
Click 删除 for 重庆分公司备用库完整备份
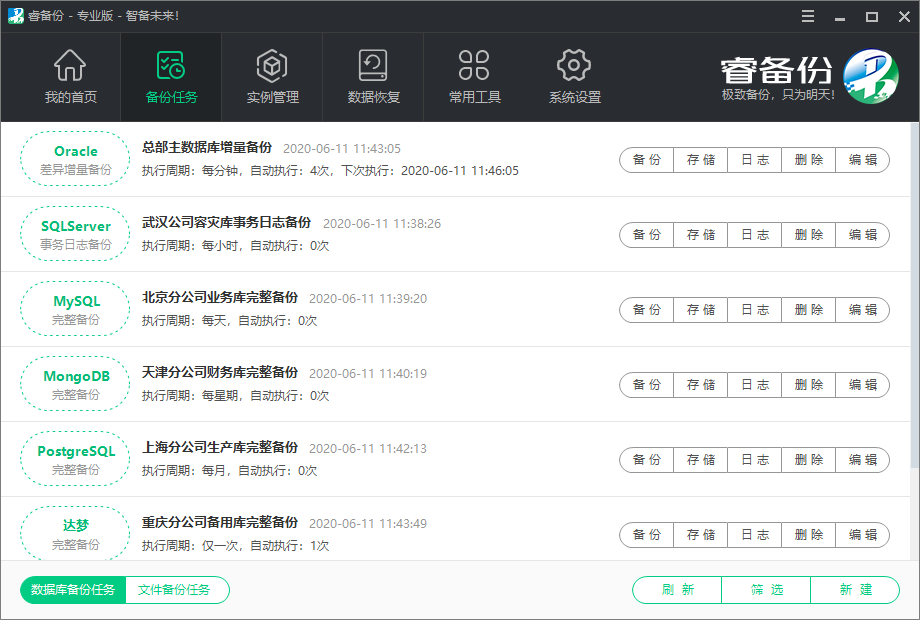click(809, 536)
